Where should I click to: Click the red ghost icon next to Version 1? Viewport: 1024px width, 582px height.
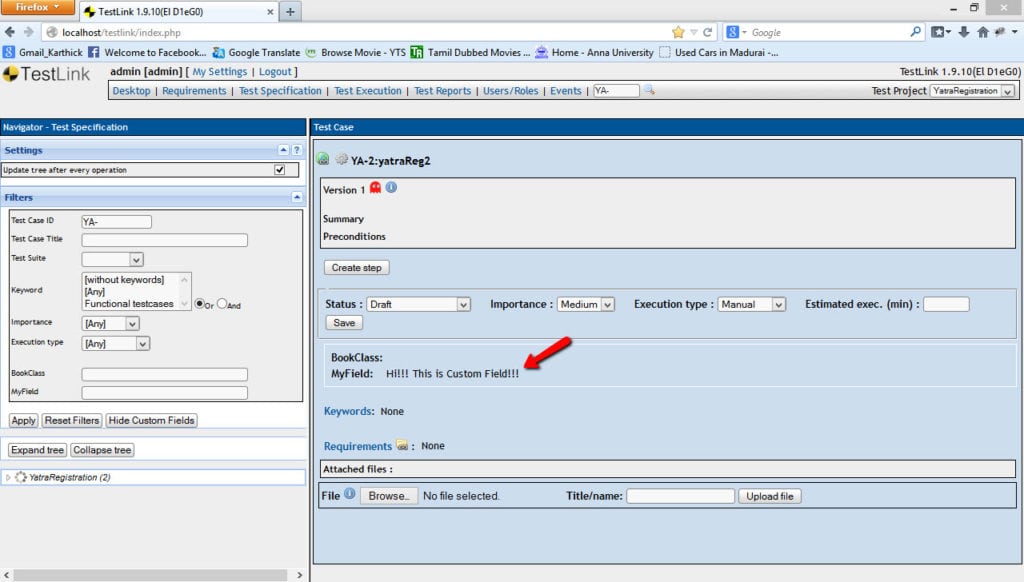[x=376, y=188]
